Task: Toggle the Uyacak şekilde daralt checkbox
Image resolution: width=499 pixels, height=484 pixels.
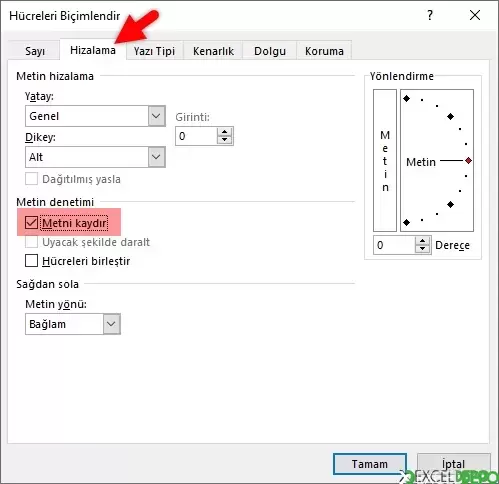Action: click(31, 242)
